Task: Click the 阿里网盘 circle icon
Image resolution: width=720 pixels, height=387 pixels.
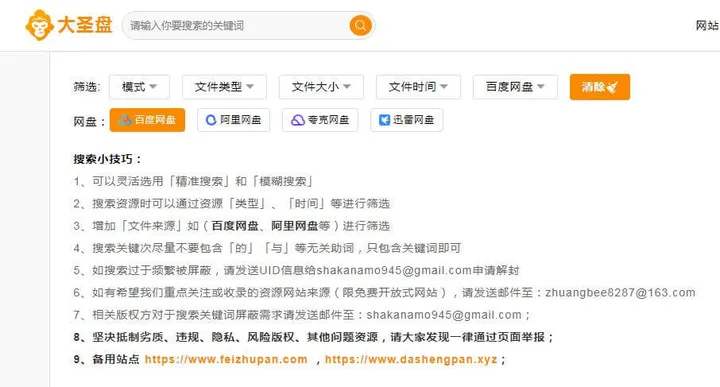Action: tap(211, 120)
